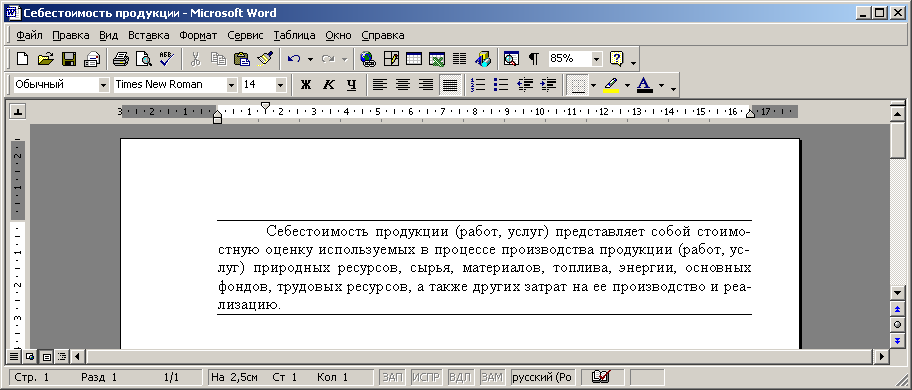Apply font color button
Screen dimensions: 912x390
click(644, 85)
